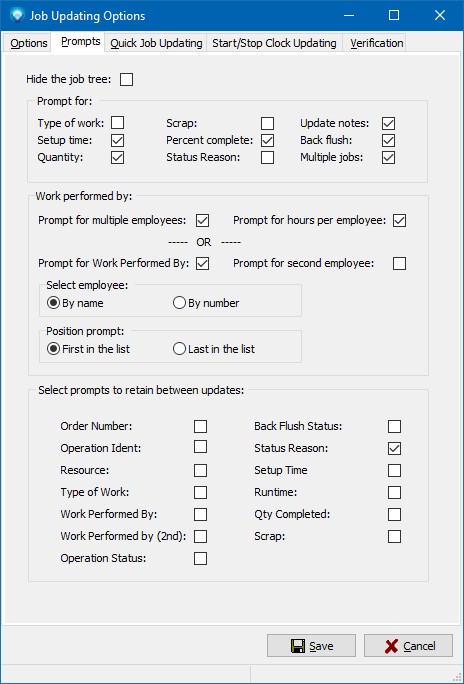Disable the Update notes prompt

[388, 123]
